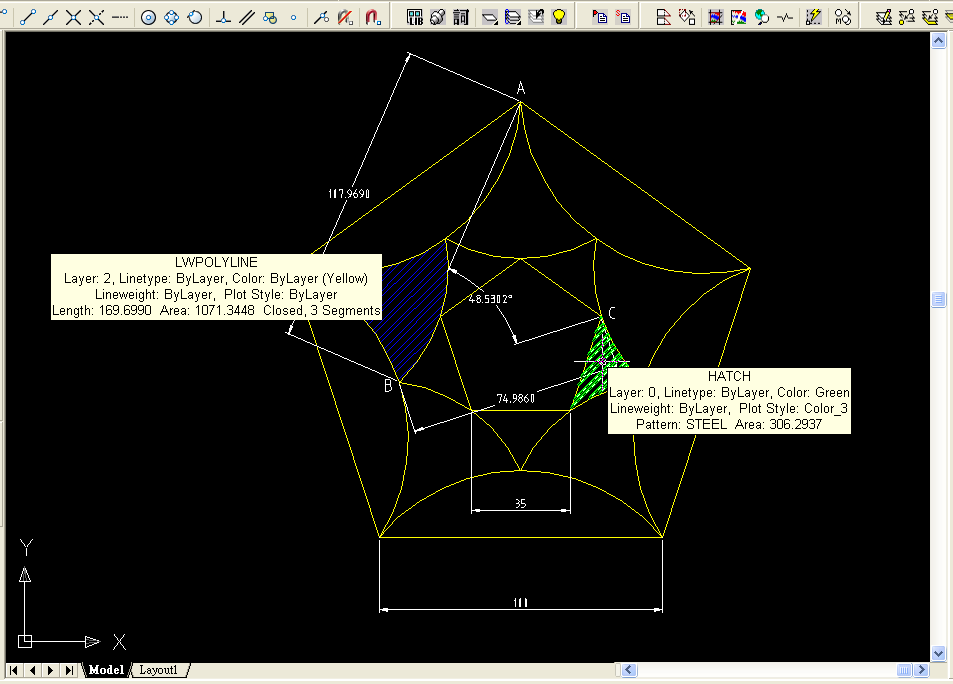Go to previous layout tab arrow
The image size is (953, 684).
(x=32, y=670)
